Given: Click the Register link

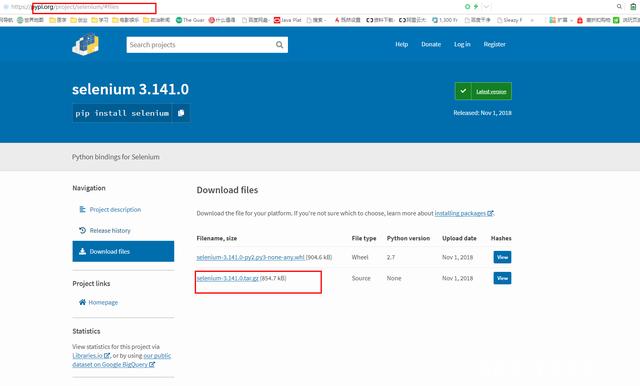Looking at the screenshot, I should pos(494,44).
